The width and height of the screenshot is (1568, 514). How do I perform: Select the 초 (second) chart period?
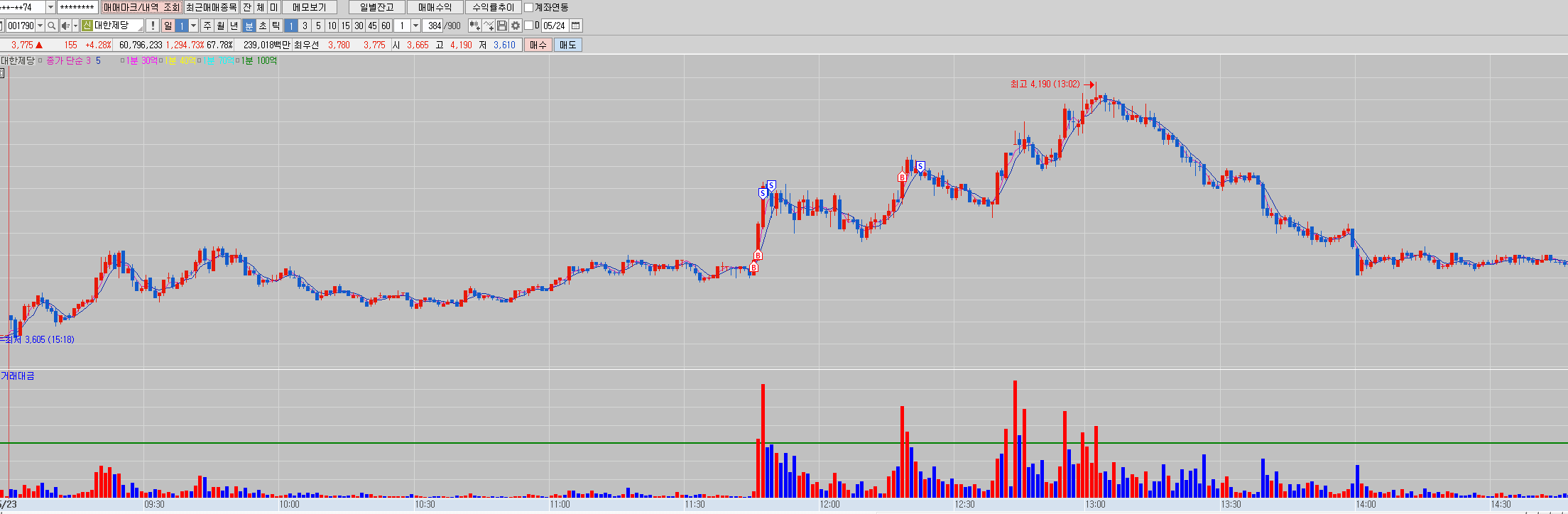click(263, 26)
